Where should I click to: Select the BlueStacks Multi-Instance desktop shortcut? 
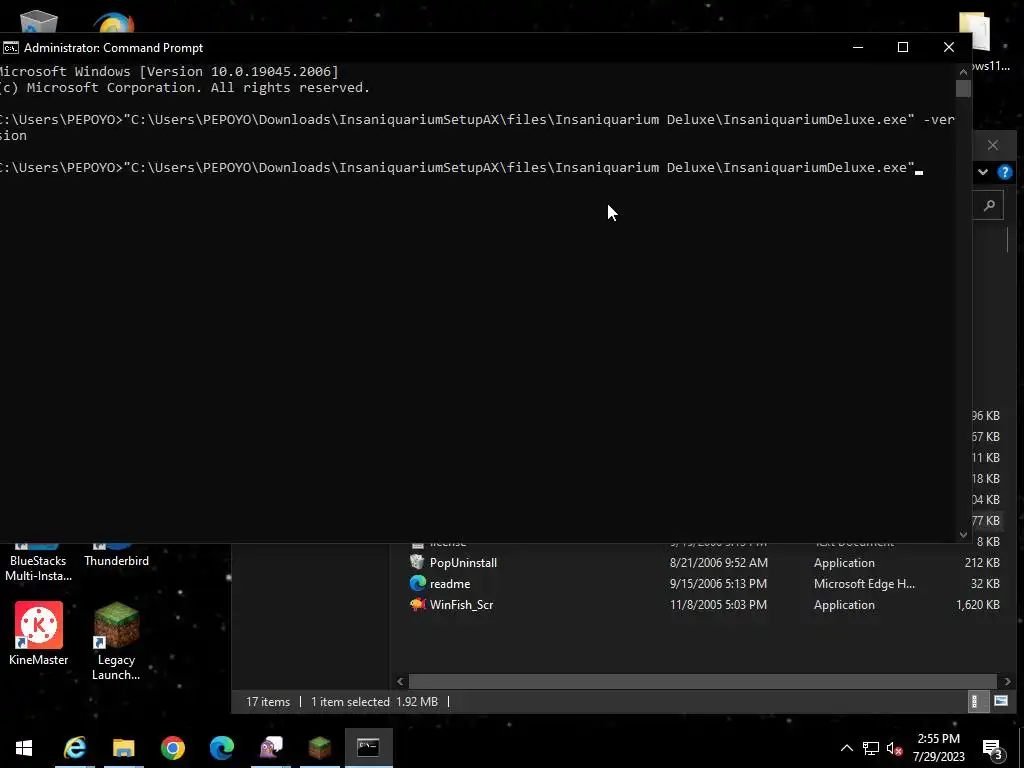point(38,562)
